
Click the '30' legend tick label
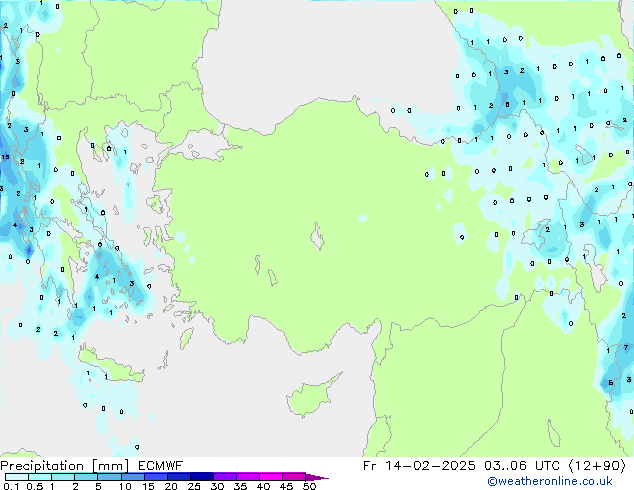(x=217, y=486)
